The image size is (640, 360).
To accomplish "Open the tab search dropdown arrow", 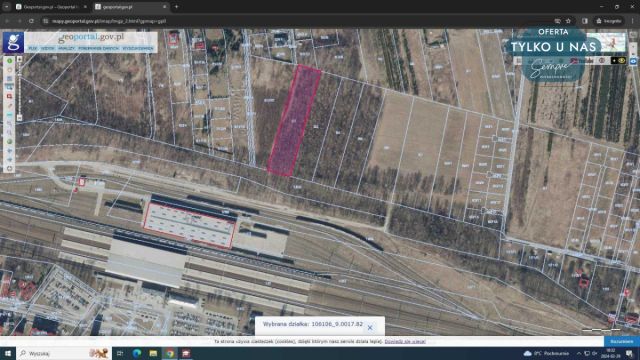I will (x=6, y=7).
